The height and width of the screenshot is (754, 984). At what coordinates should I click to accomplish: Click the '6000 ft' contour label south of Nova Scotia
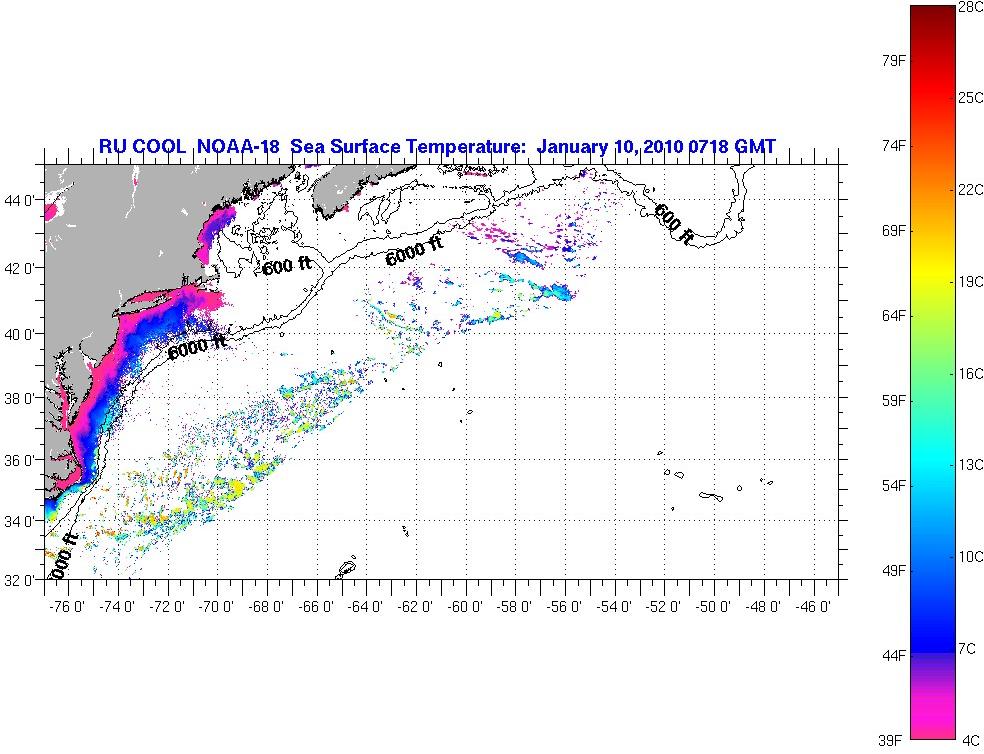point(414,251)
